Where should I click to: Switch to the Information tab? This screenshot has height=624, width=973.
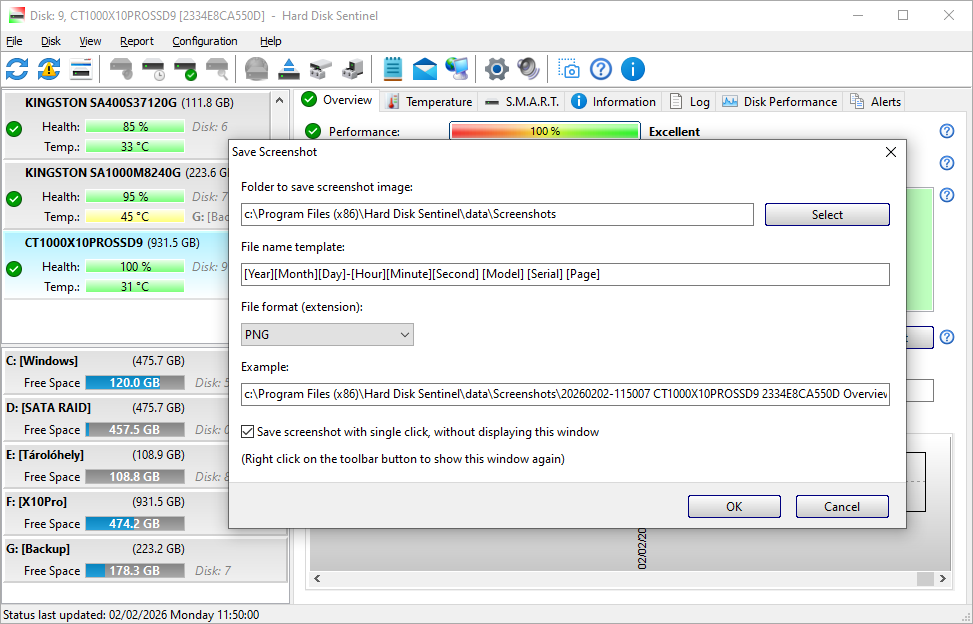(x=614, y=102)
